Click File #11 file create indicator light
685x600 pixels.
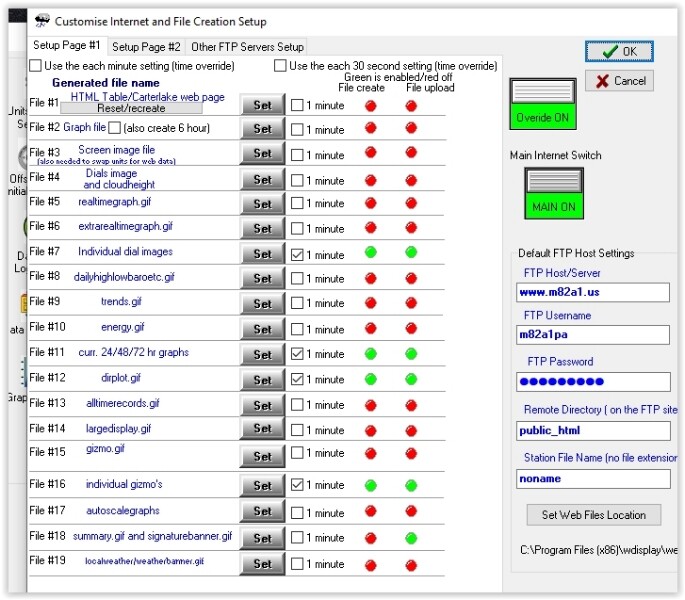tap(370, 354)
